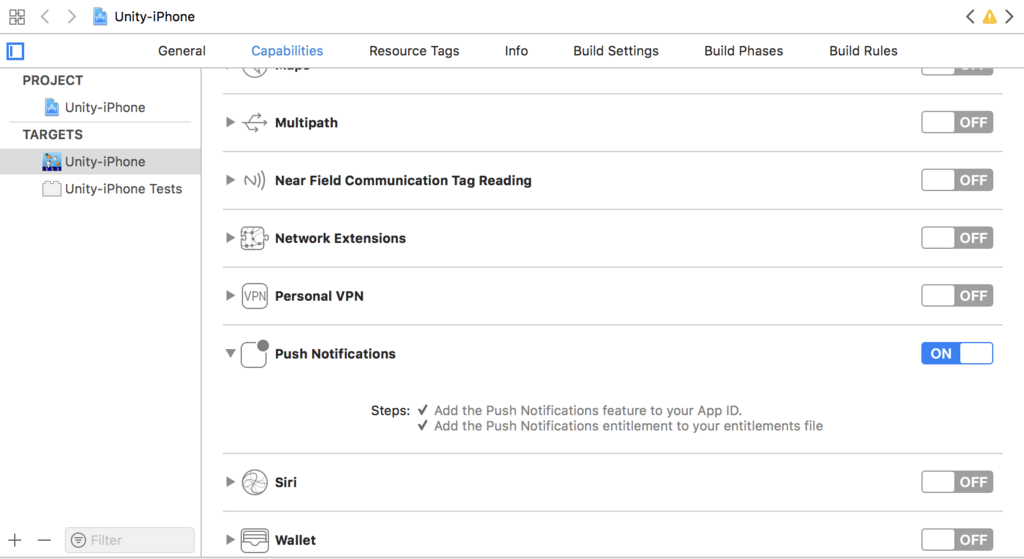Click the yellow warning triangle icon
The width and height of the screenshot is (1024, 559).
[x=990, y=17]
